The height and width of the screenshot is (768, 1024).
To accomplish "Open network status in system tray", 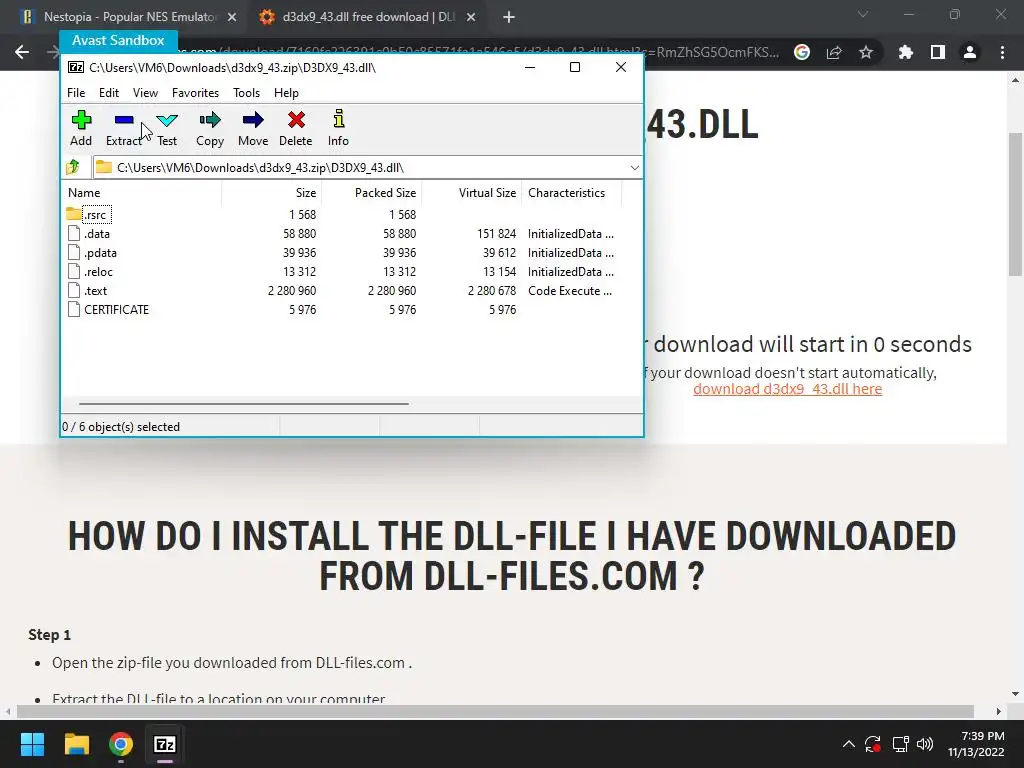I will point(901,744).
